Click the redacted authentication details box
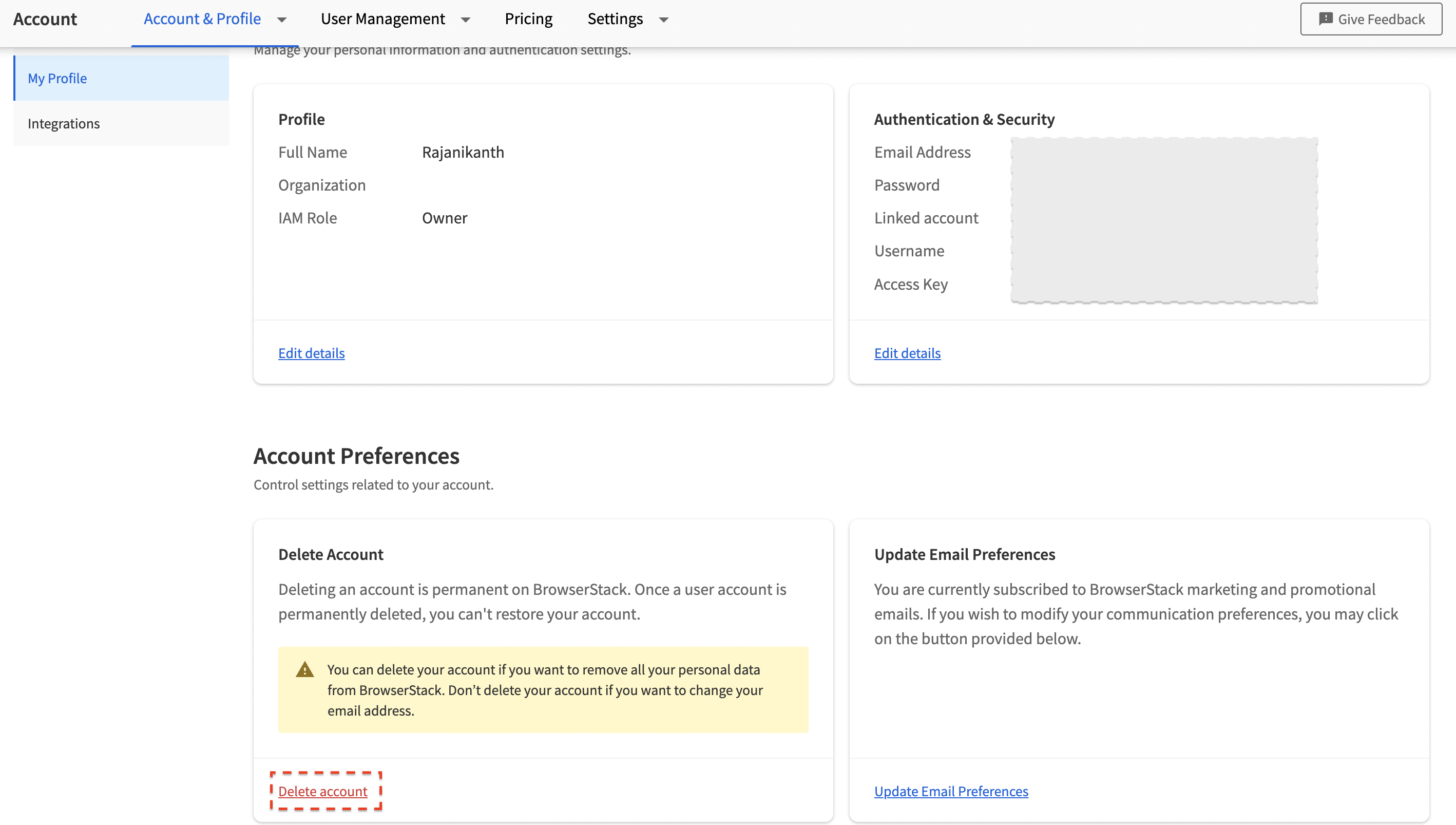The height and width of the screenshot is (825, 1456). [x=1164, y=220]
